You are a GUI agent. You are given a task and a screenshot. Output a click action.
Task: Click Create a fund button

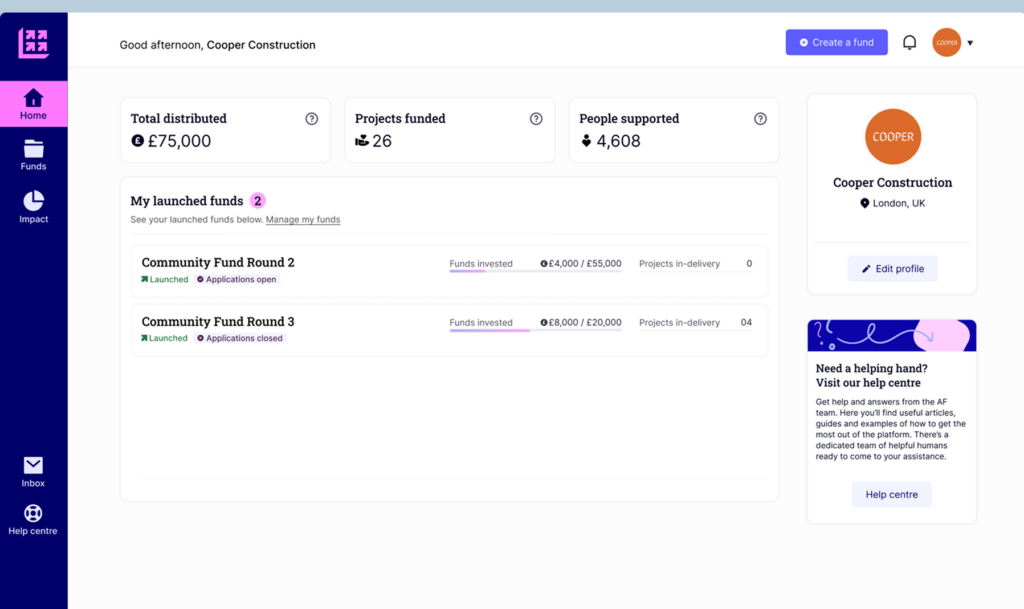[x=837, y=42]
